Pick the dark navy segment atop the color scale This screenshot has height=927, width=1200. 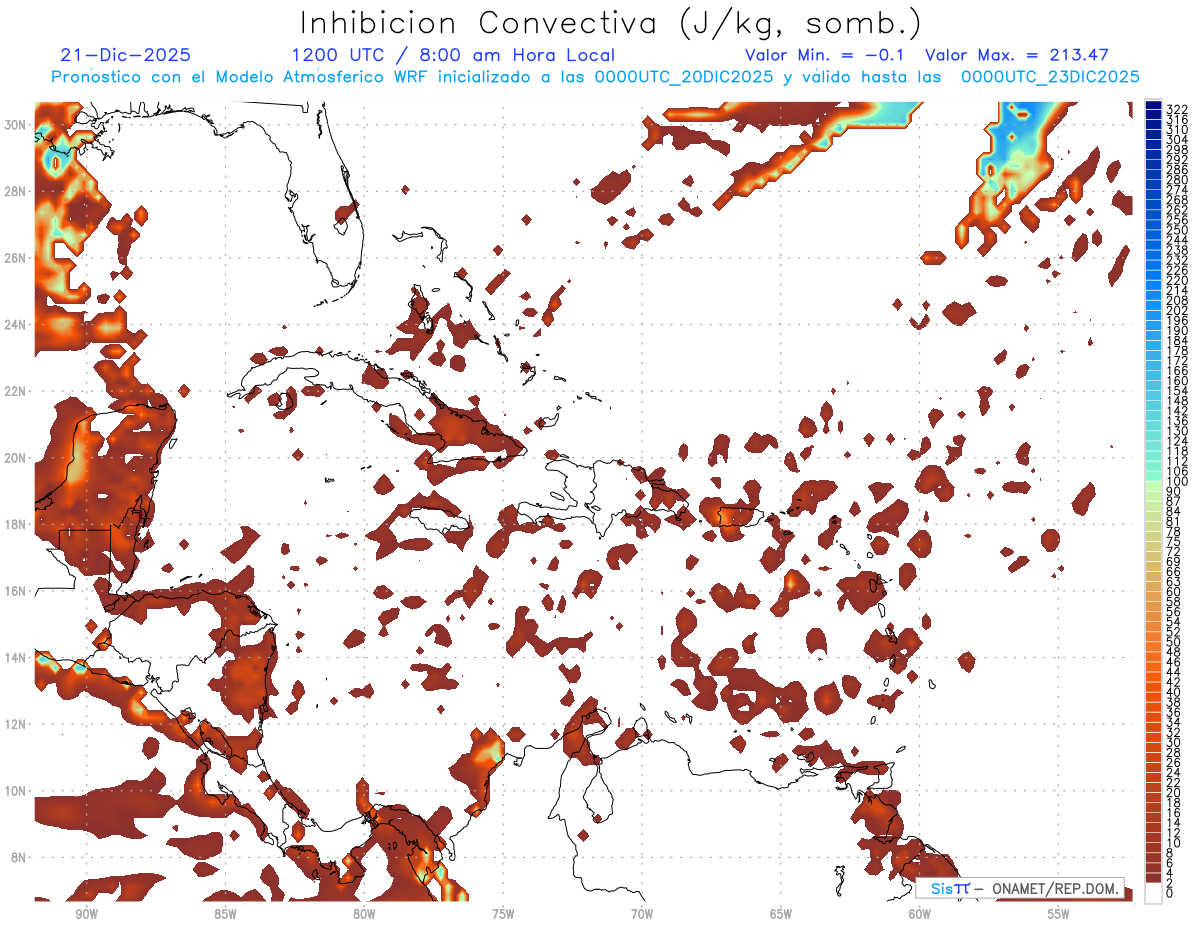[1153, 107]
